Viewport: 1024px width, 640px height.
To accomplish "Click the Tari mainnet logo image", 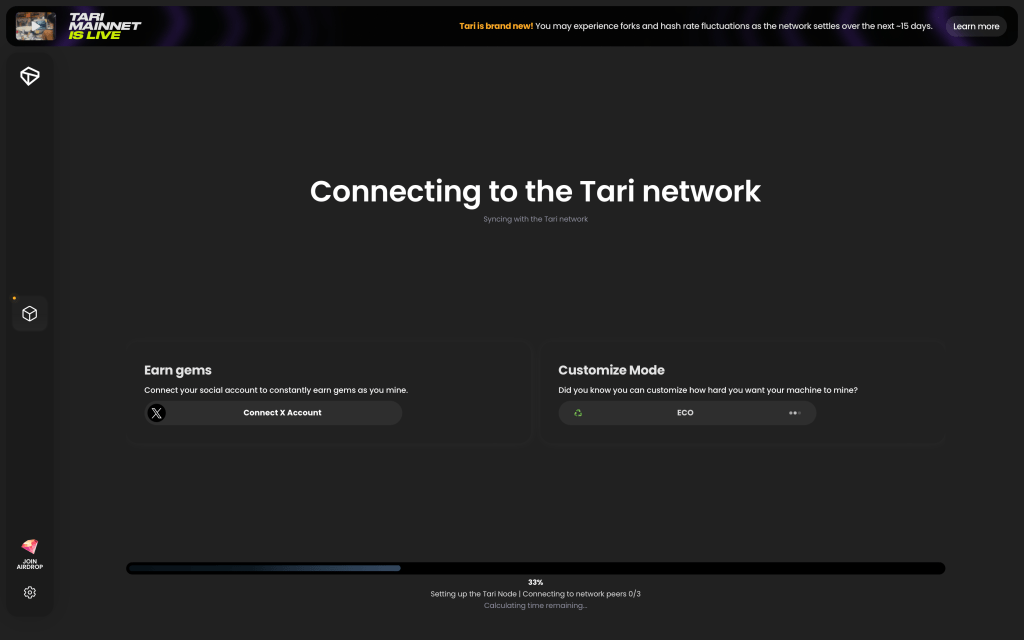I will [35, 26].
